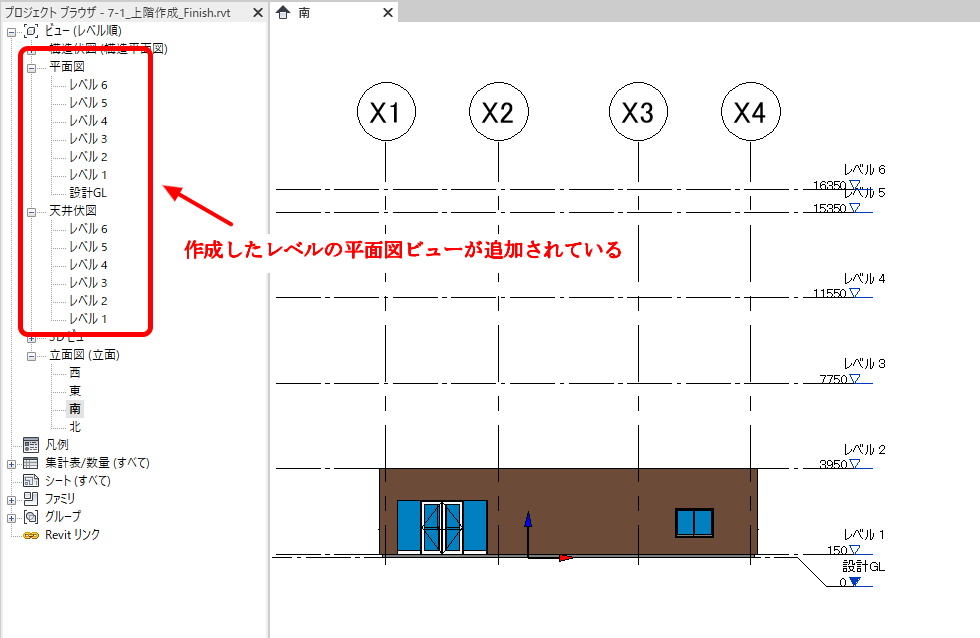Click the project base point origin marker
Viewport: 980px width, 638px height.
point(528,557)
